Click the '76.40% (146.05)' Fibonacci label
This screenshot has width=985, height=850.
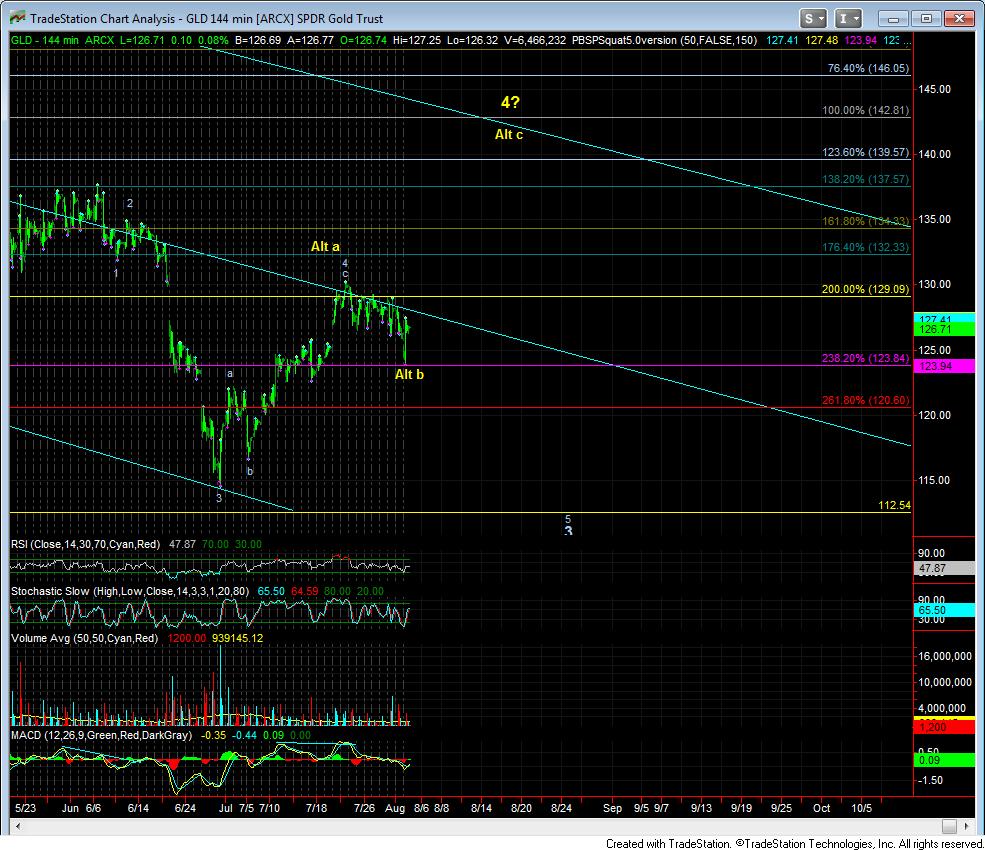click(x=868, y=68)
